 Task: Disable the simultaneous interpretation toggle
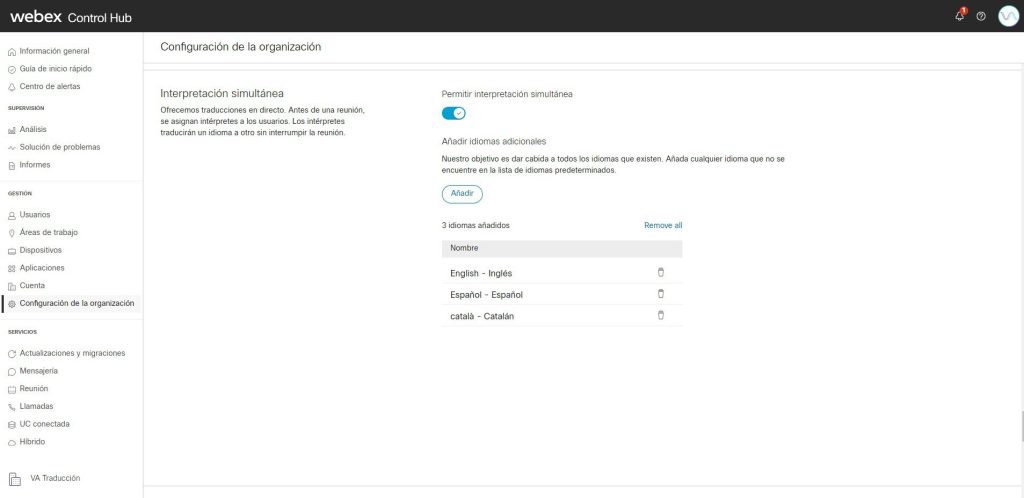tap(454, 113)
